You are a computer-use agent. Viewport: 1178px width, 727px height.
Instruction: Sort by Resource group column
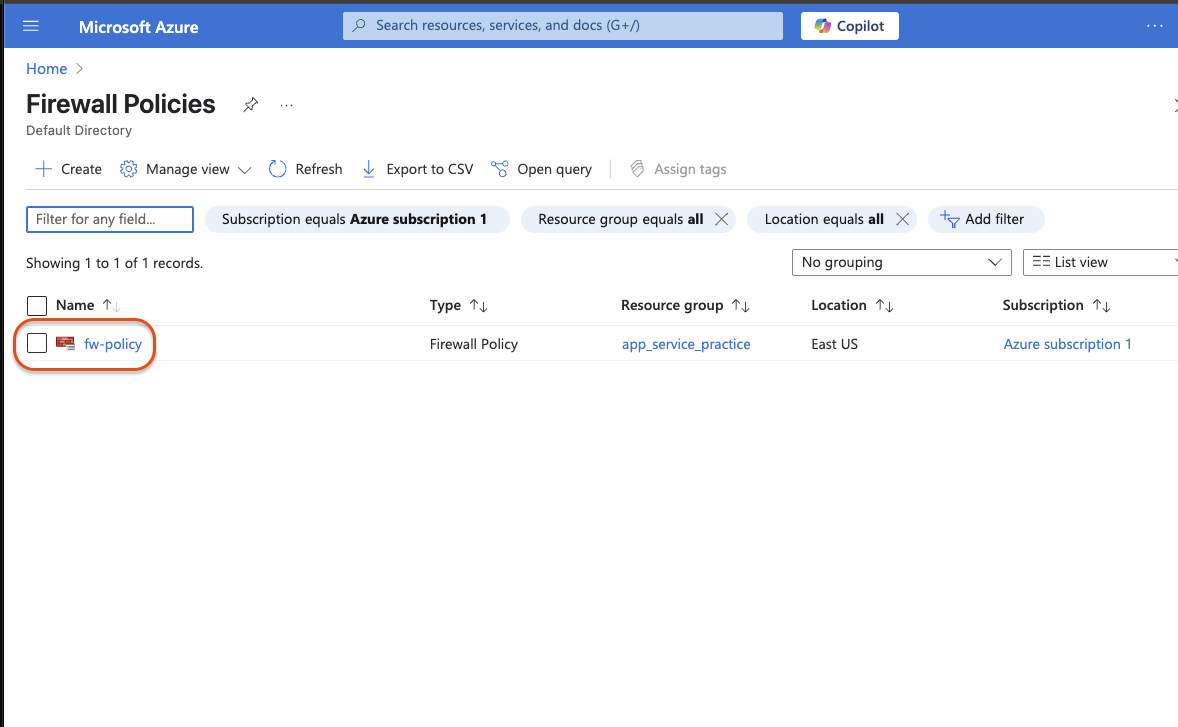pos(685,305)
